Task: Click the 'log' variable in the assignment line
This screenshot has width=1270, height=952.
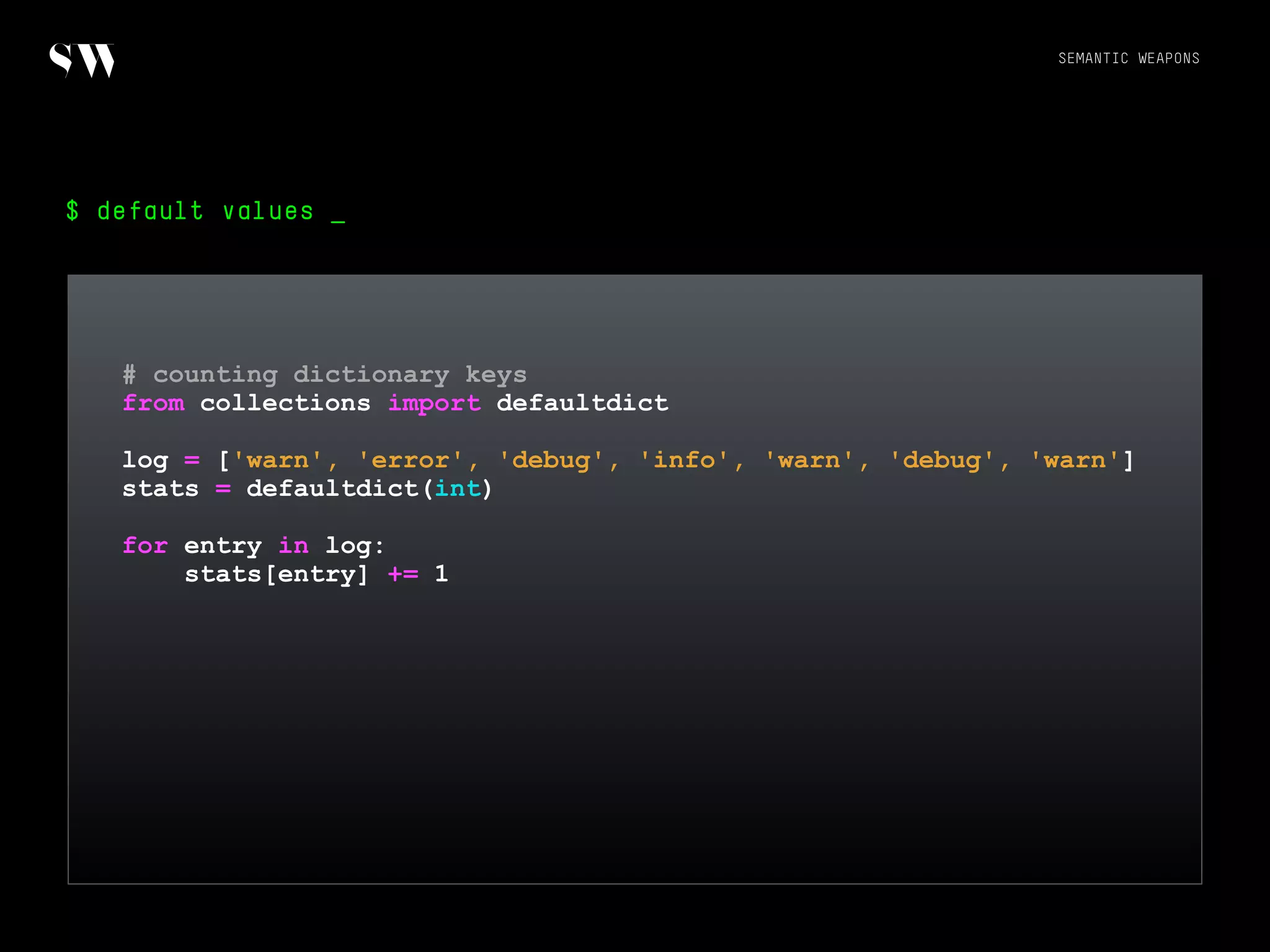Action: click(x=145, y=461)
